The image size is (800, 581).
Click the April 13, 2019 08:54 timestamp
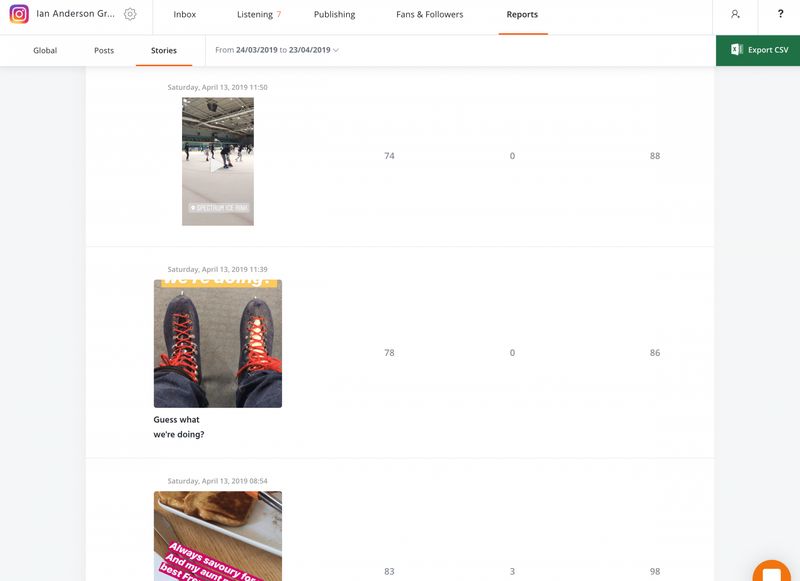(x=217, y=481)
